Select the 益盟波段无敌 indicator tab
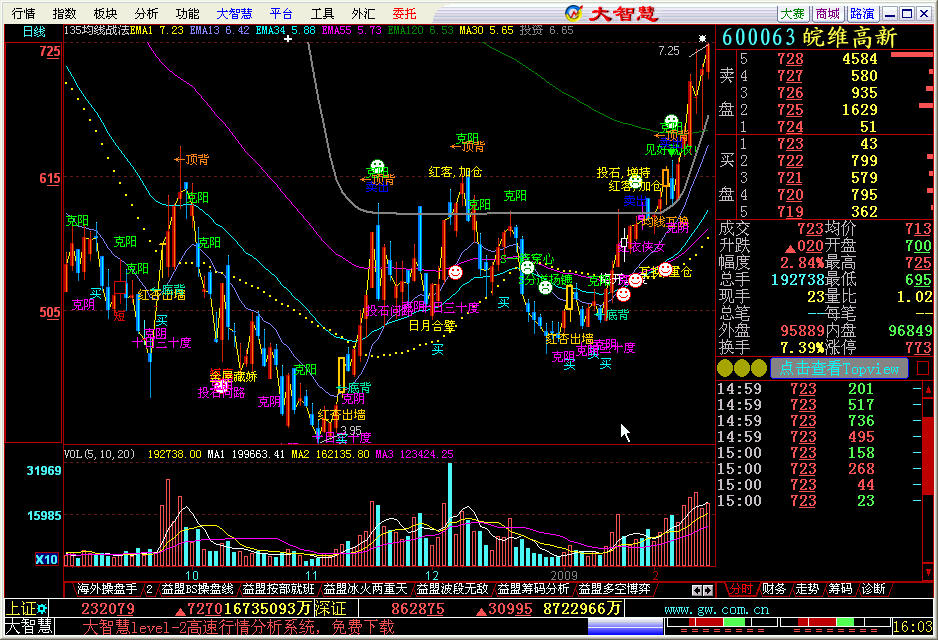This screenshot has height=640, width=938. [x=452, y=589]
